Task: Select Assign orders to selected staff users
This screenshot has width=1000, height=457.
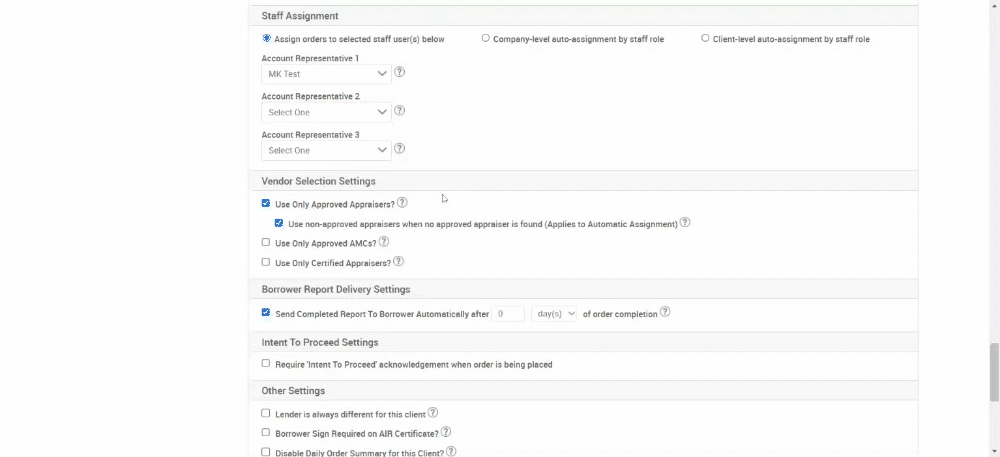Action: 267,38
